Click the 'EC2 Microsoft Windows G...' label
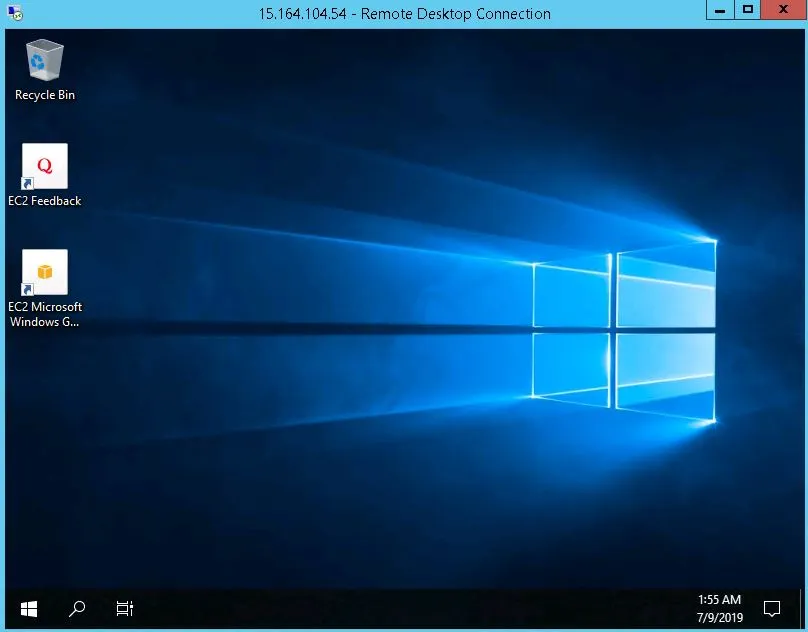Image resolution: width=808 pixels, height=632 pixels. pyautogui.click(x=45, y=314)
